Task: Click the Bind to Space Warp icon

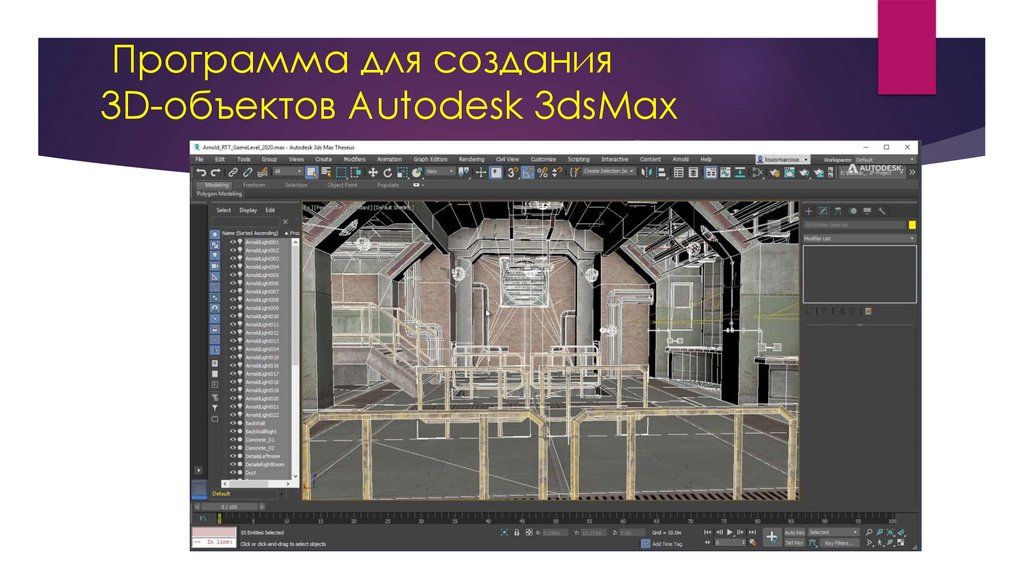Action: tap(263, 172)
